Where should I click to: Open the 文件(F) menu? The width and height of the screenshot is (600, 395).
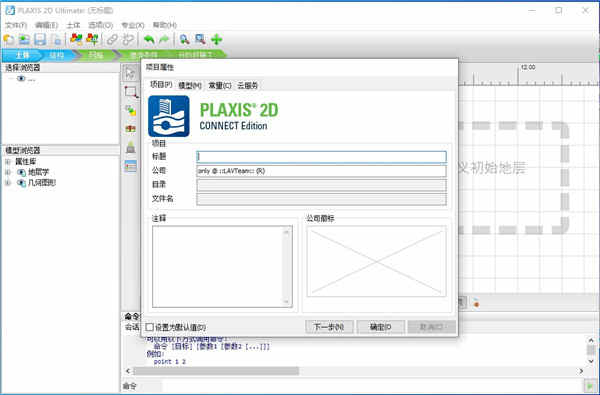(16, 25)
